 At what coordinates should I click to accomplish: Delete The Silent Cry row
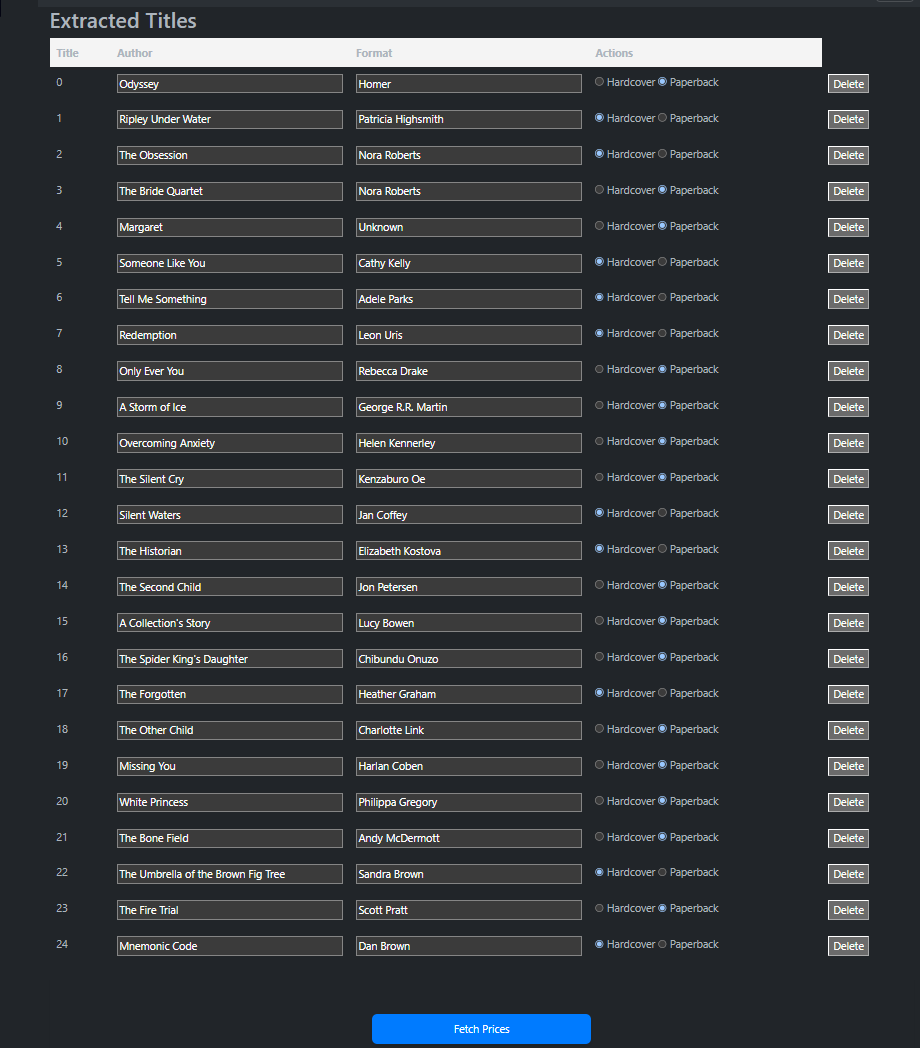[848, 479]
